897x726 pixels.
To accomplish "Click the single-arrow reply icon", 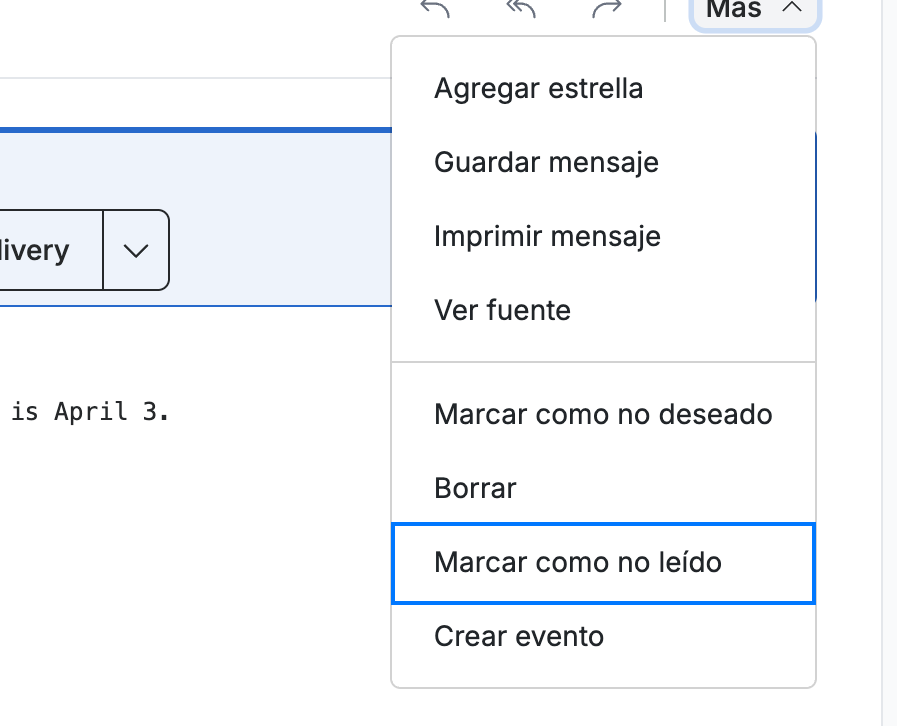I will point(435,9).
